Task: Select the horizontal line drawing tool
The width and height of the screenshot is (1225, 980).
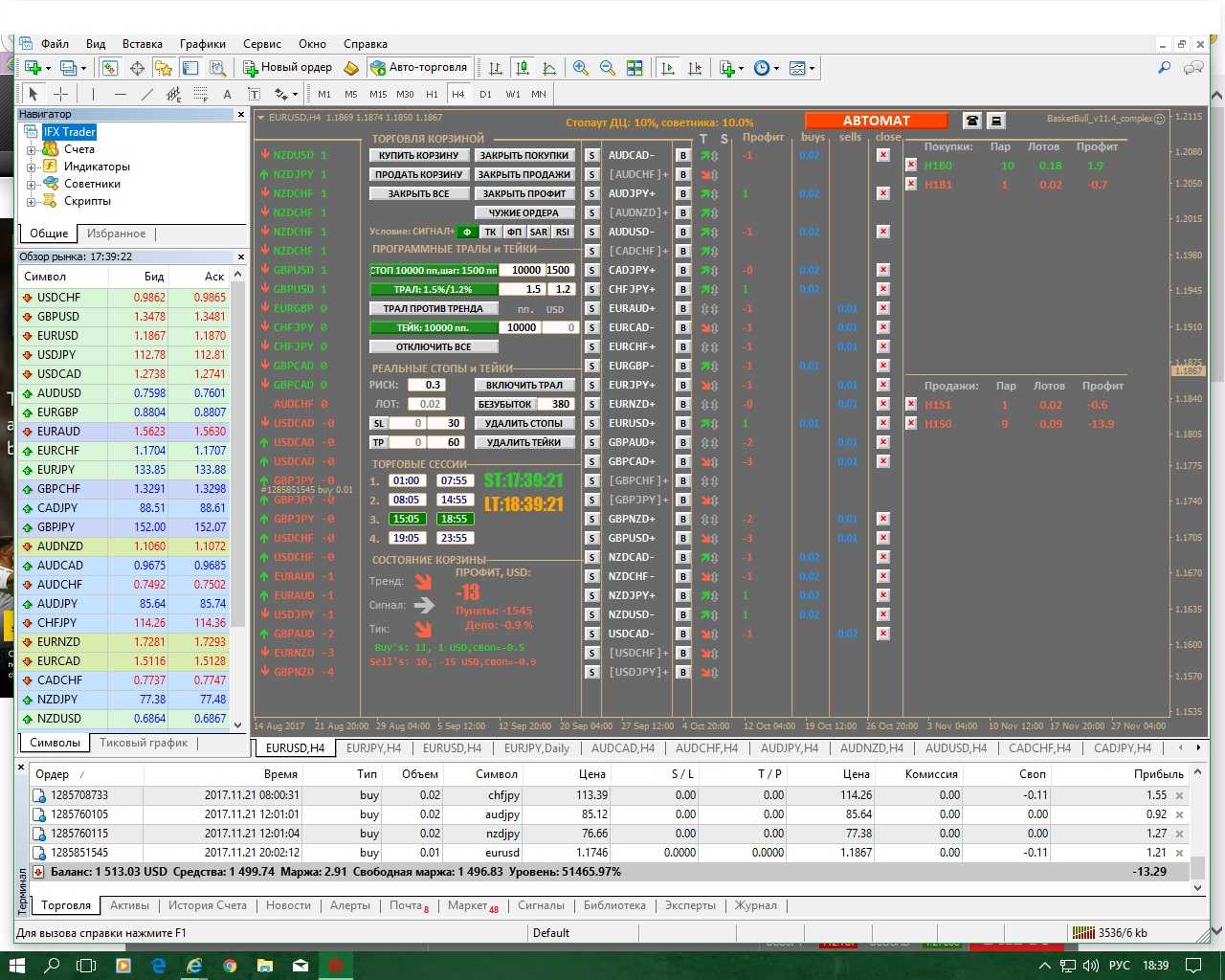Action: 120,94
